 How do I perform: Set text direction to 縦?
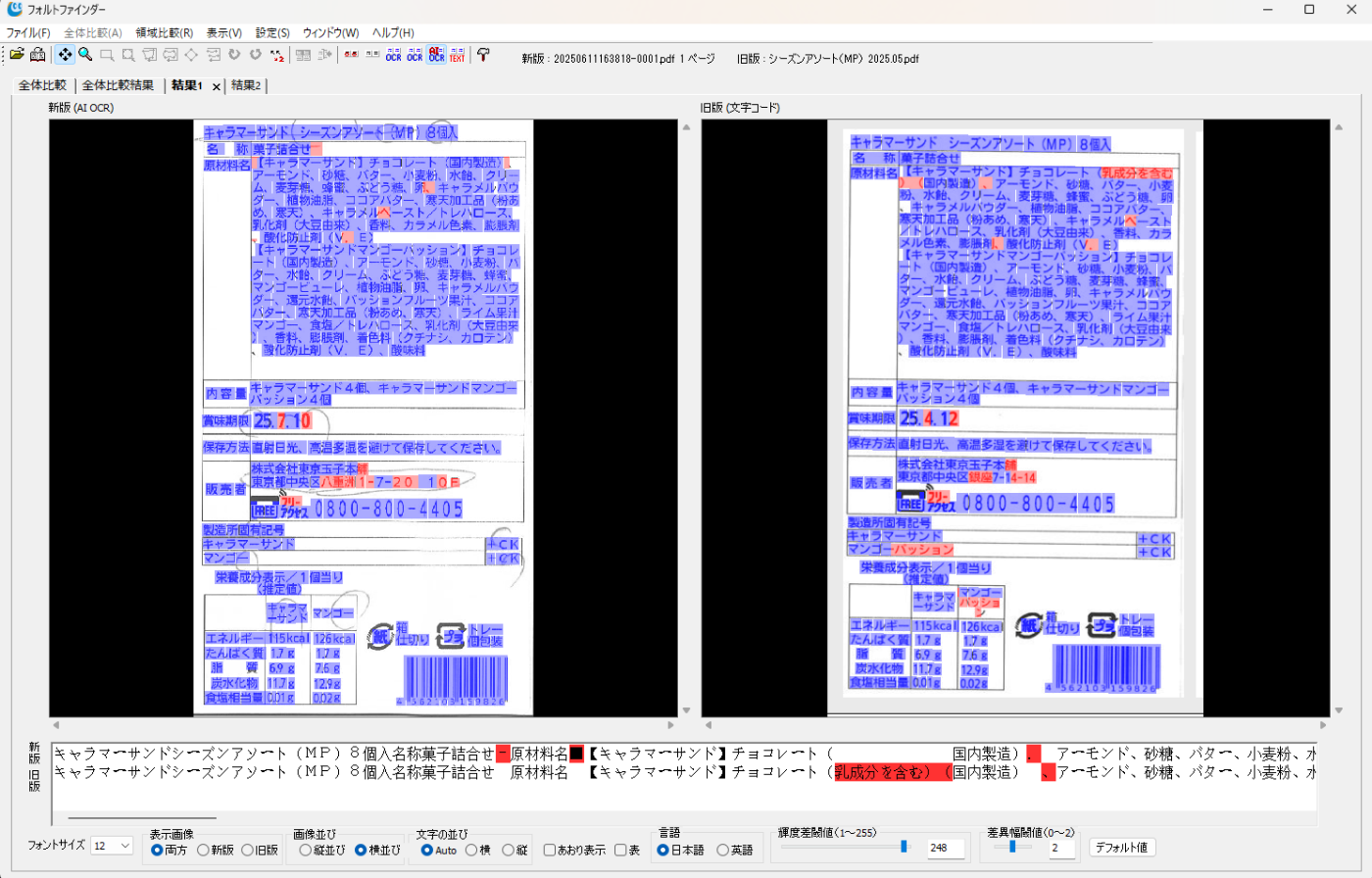coord(514,851)
